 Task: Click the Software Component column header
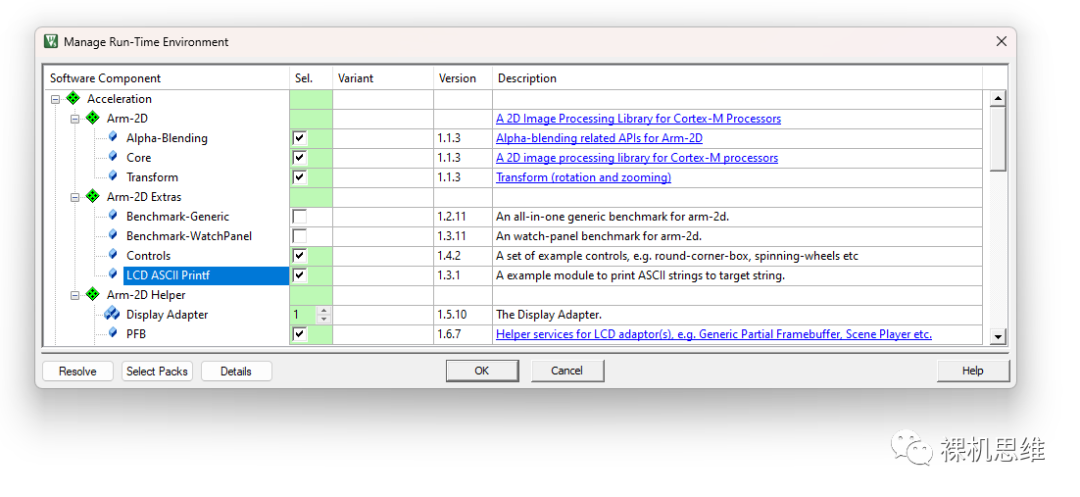pos(167,78)
